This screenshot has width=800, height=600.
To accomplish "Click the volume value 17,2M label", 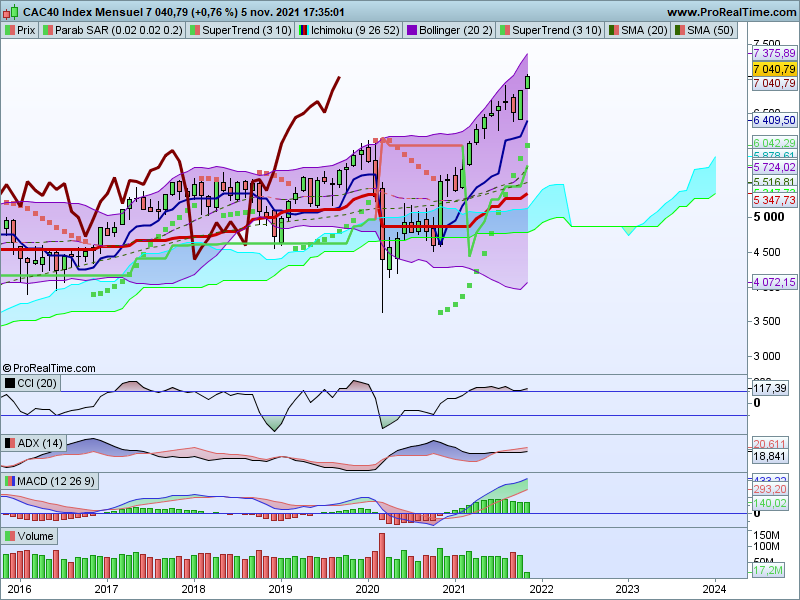I will 768,570.
